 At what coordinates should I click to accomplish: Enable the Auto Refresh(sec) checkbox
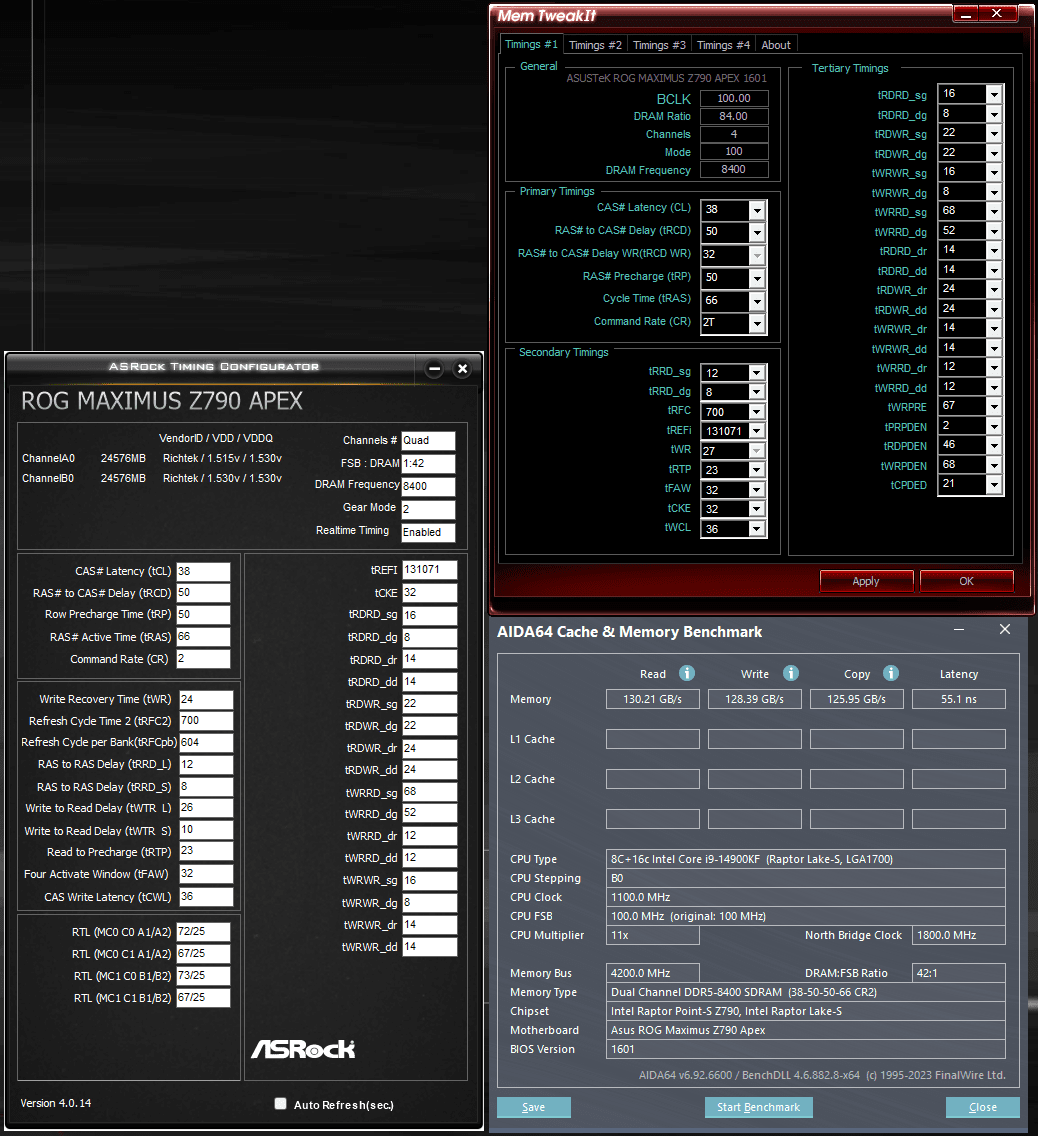pos(280,1103)
